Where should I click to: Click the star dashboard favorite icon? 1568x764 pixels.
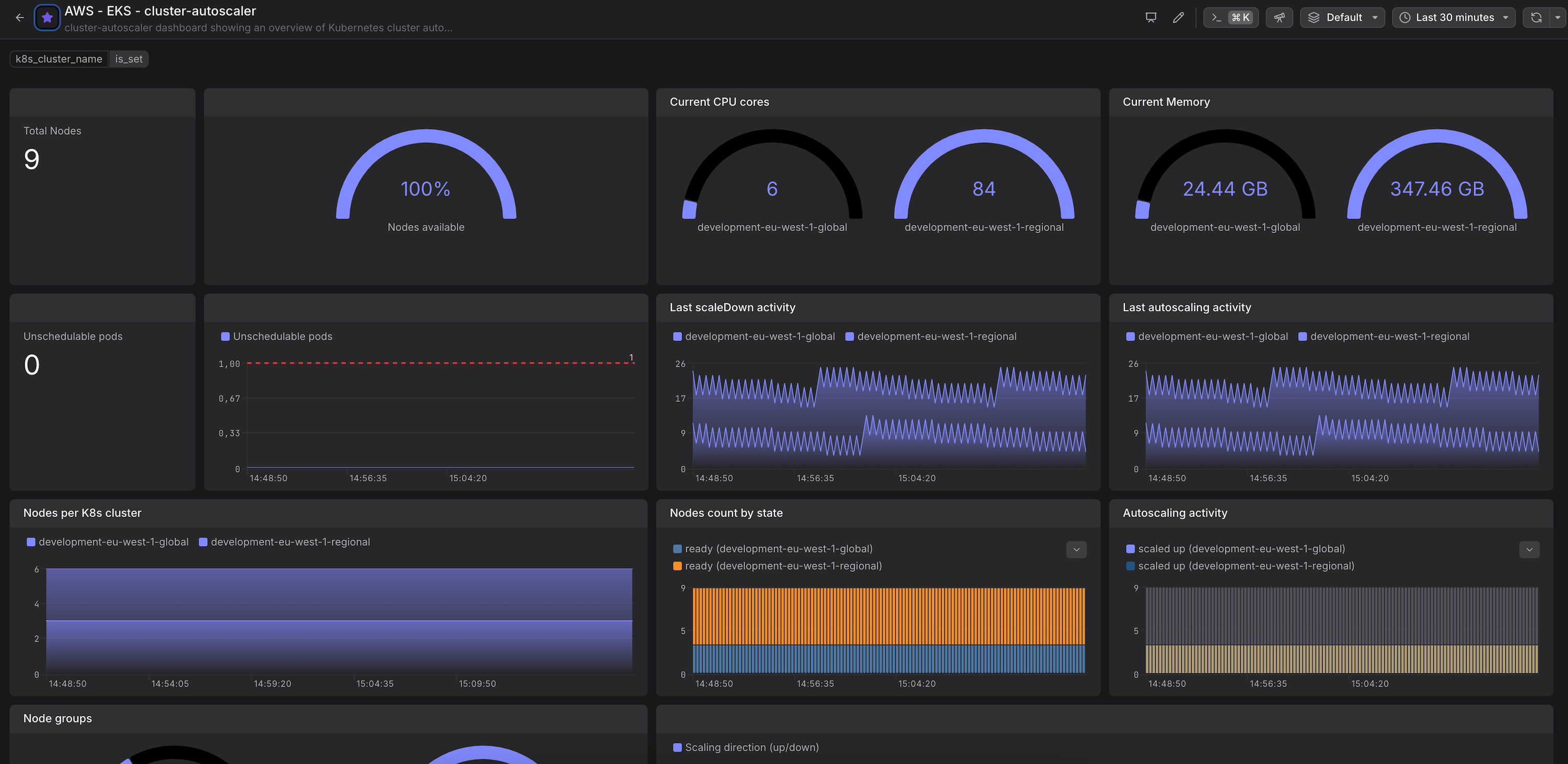[48, 17]
